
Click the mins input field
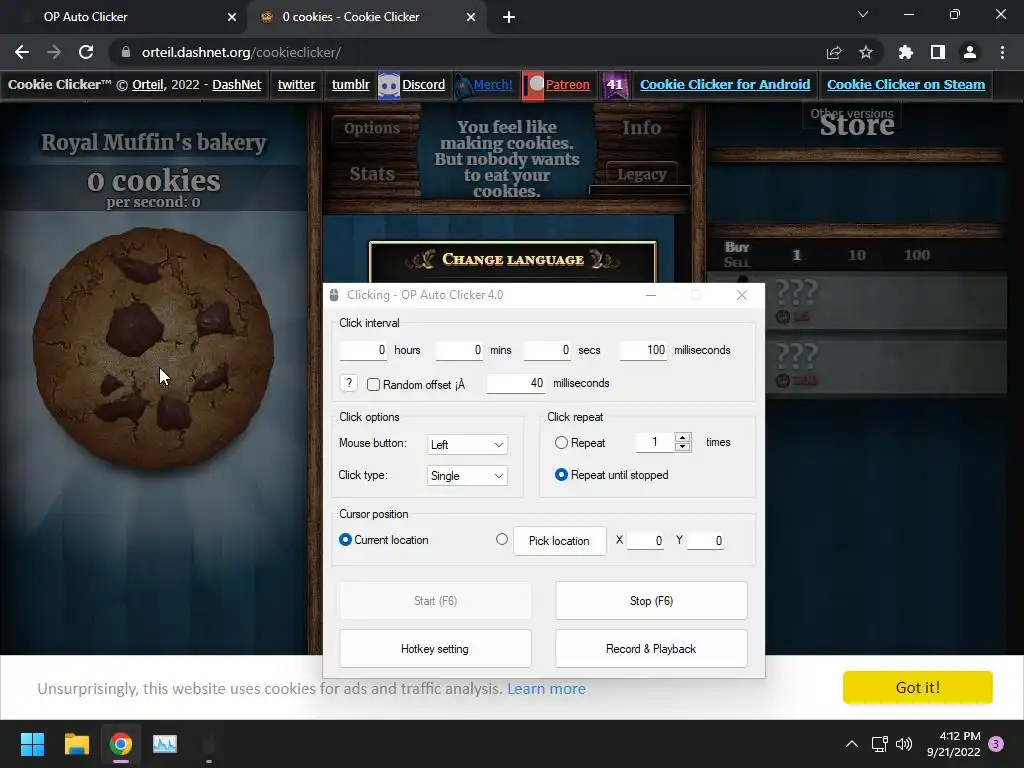pos(460,350)
